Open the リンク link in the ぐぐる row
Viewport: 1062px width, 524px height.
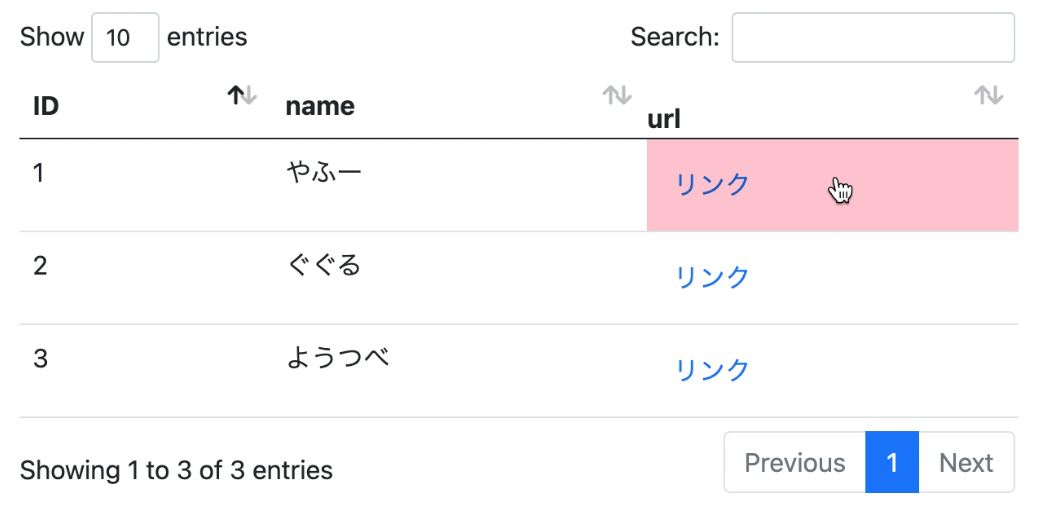point(712,277)
